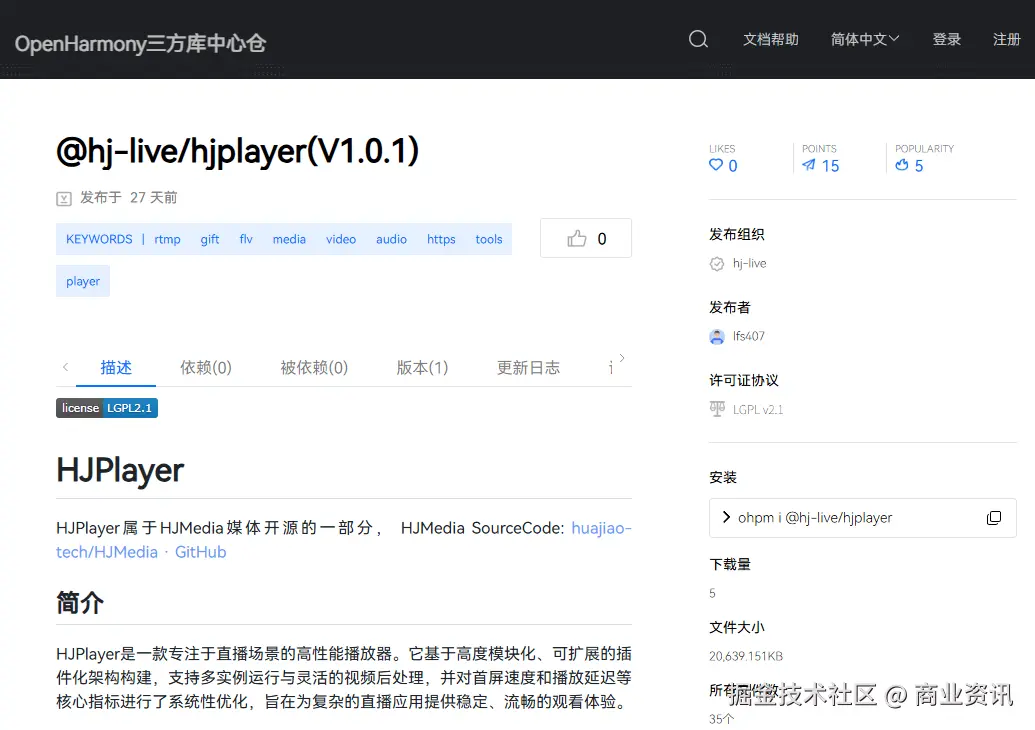Screen dimensions: 1035x730
Task: Switch to the 被依赖(0) tab
Action: click(314, 368)
